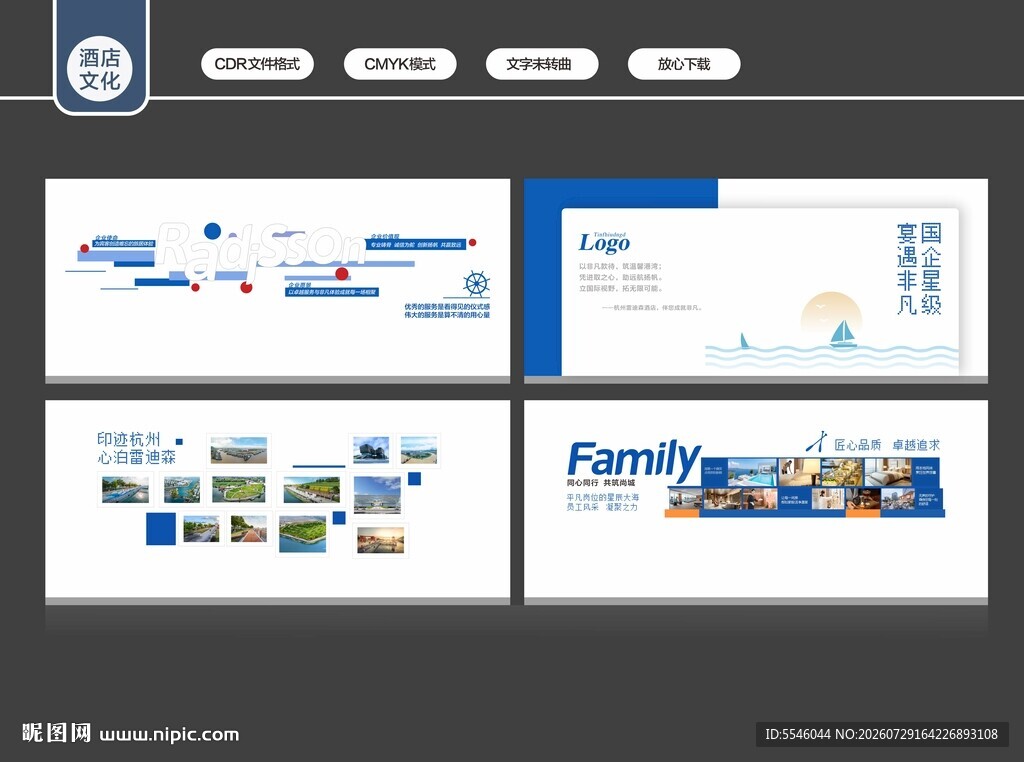Click the blue logo mark beside 匠心品质
Viewport: 1024px width, 762px height.
[x=816, y=442]
